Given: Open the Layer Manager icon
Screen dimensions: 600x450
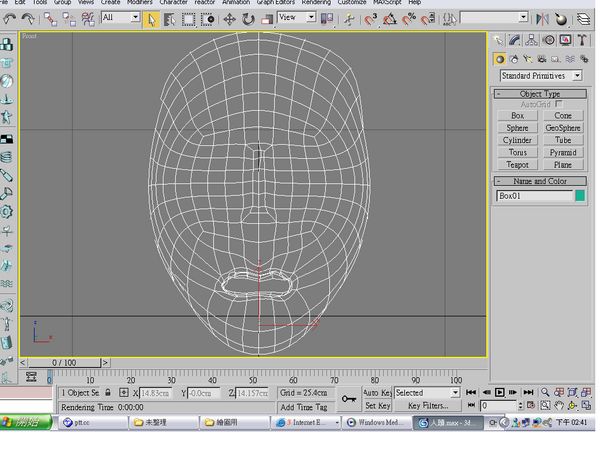Looking at the screenshot, I should (583, 19).
